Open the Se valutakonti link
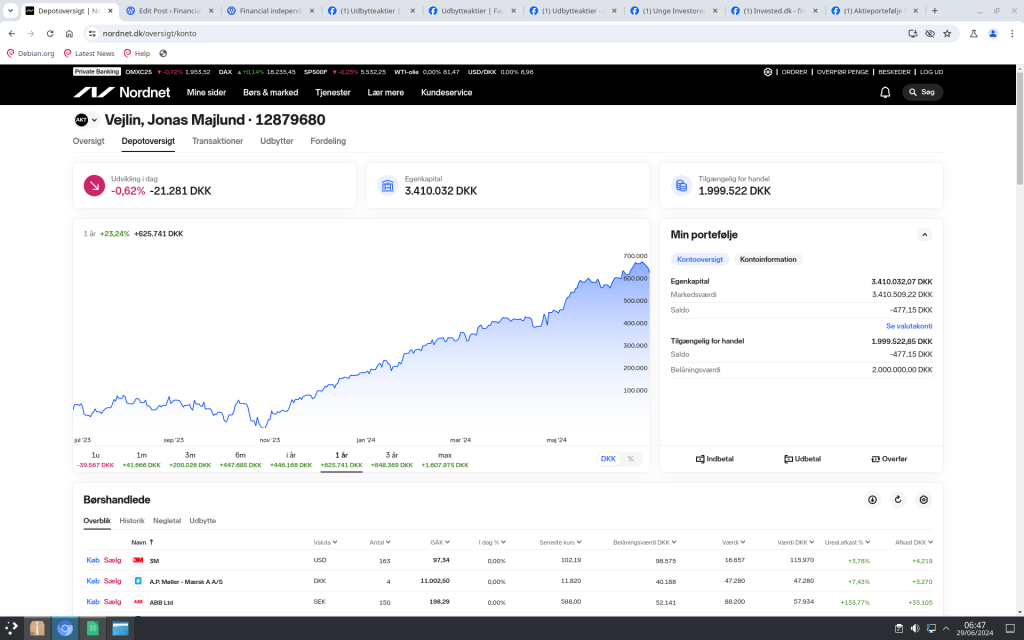The image size is (1024, 640). pyautogui.click(x=909, y=326)
